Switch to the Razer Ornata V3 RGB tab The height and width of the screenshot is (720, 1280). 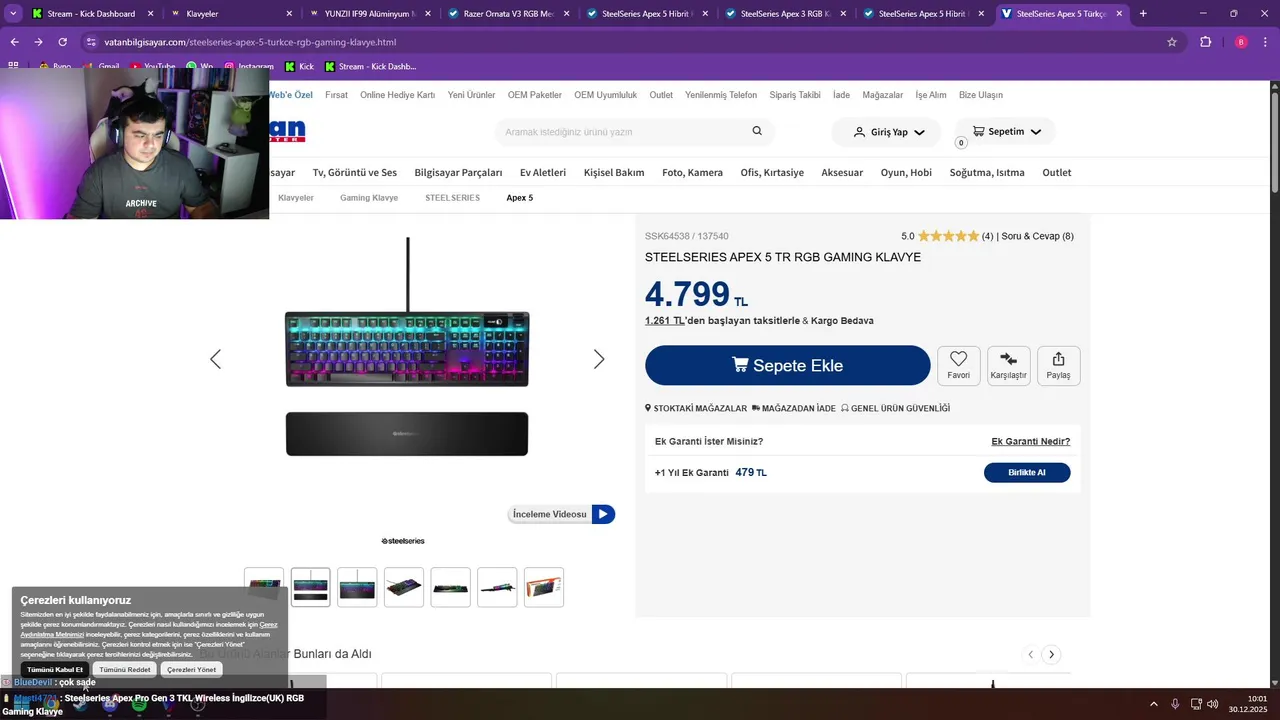(x=506, y=14)
